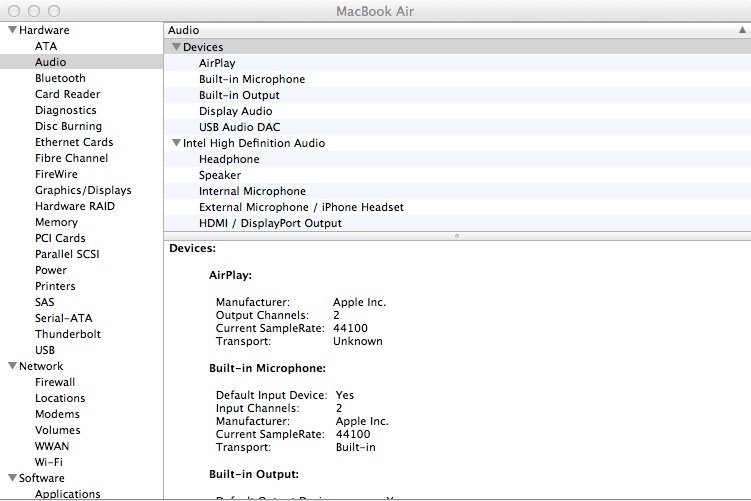The image size is (751, 501).
Task: Select Volumes under Network
Action: point(57,430)
